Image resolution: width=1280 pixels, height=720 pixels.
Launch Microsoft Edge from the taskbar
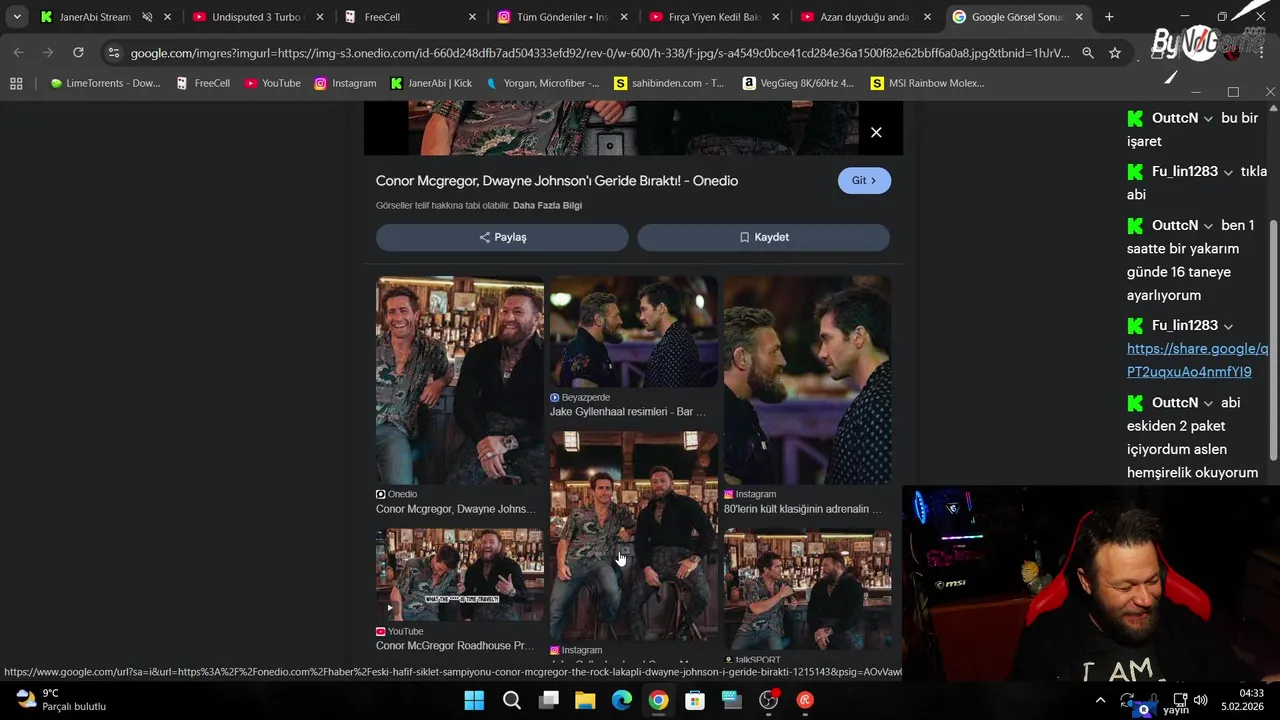click(x=622, y=700)
